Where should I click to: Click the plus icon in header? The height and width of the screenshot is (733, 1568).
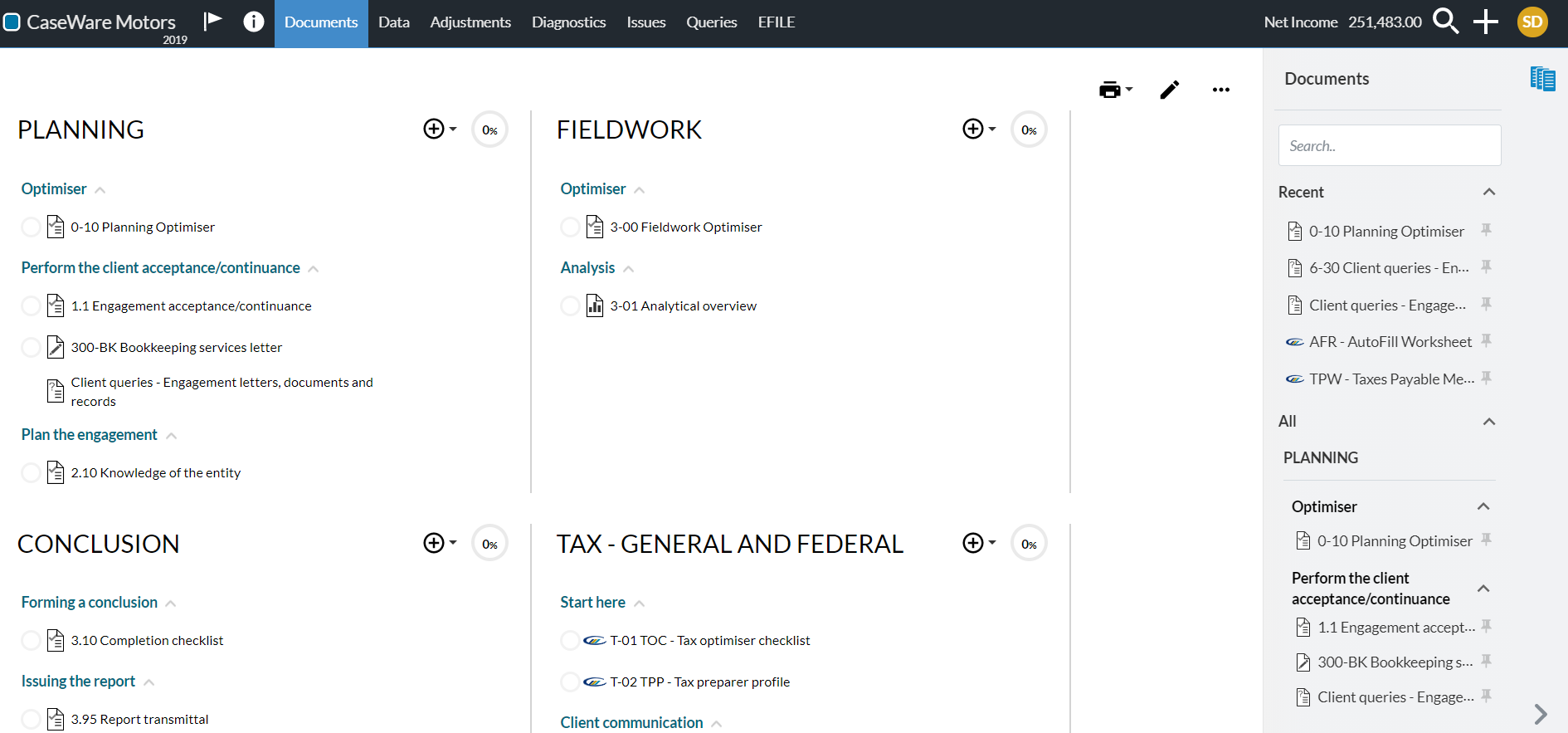[1485, 22]
